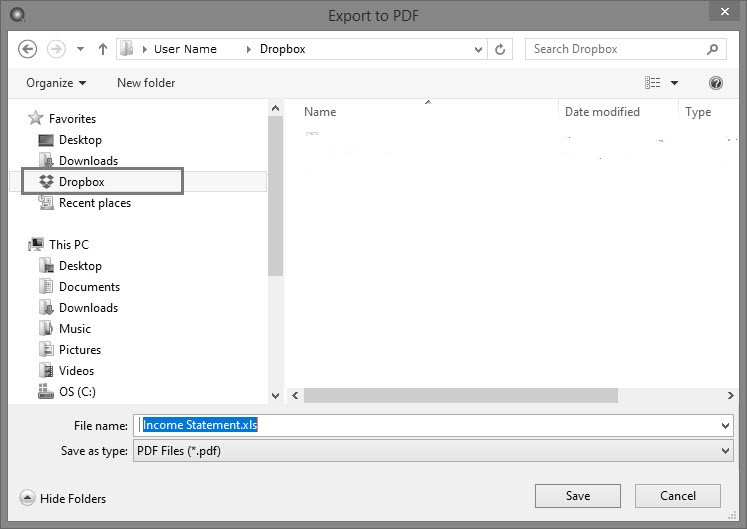Open Downloads under Favorites
Viewport: 747px width, 529px height.
tap(88, 161)
